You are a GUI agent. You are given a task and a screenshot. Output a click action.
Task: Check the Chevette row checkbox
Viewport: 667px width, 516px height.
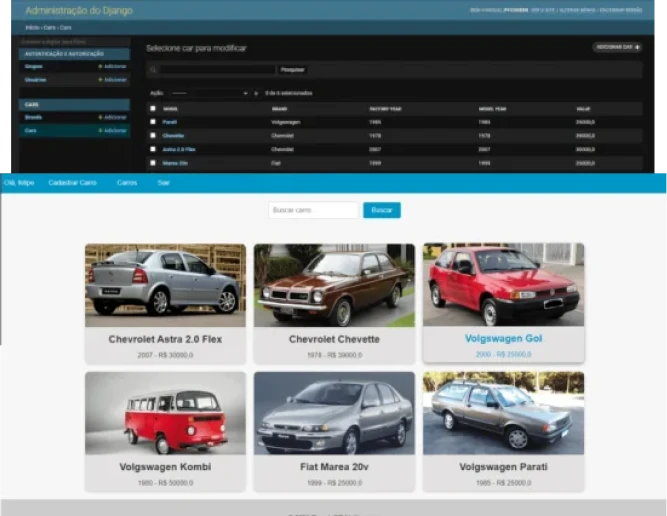point(153,135)
